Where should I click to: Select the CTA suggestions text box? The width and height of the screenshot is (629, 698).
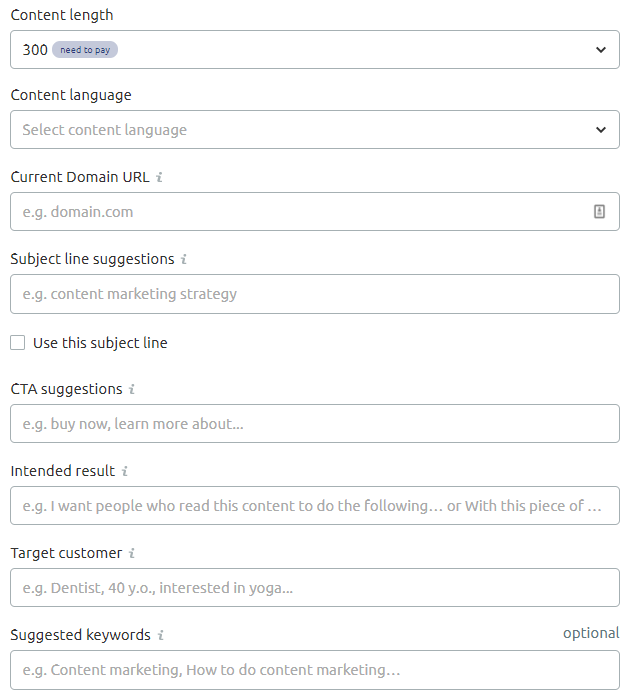pyautogui.click(x=315, y=423)
